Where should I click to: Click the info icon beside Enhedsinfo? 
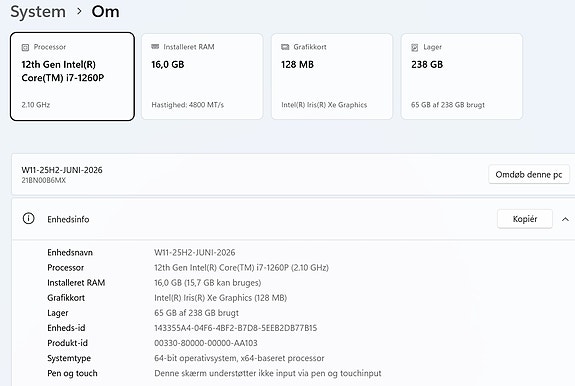pos(29,218)
